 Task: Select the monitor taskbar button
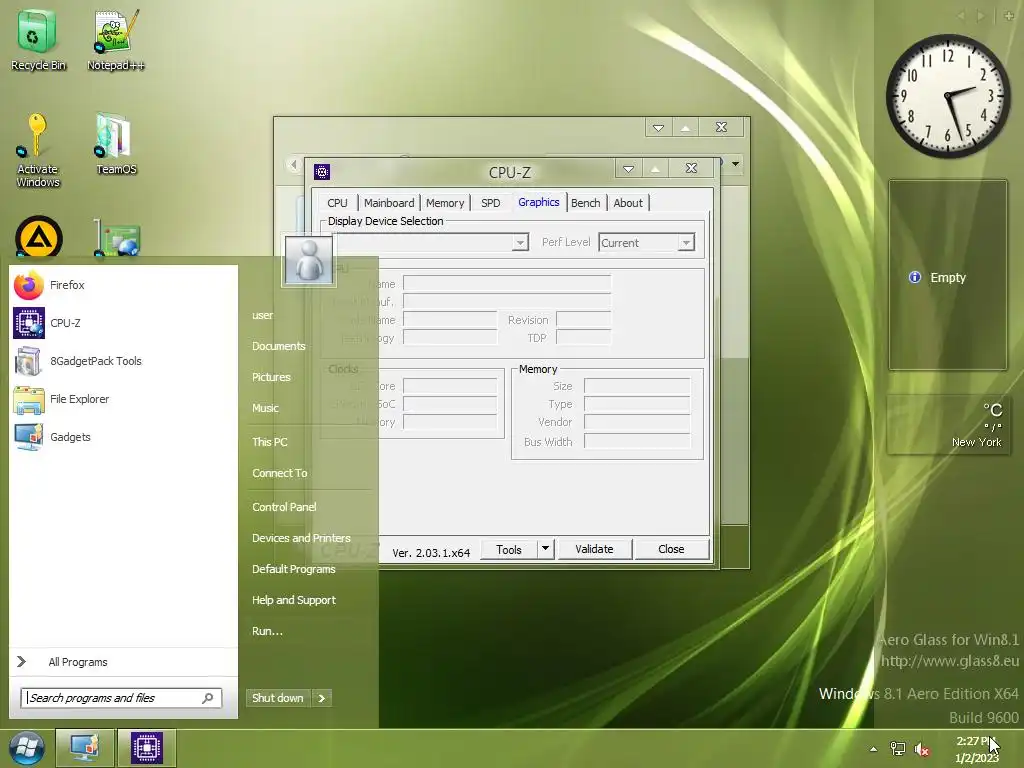pyautogui.click(x=85, y=748)
